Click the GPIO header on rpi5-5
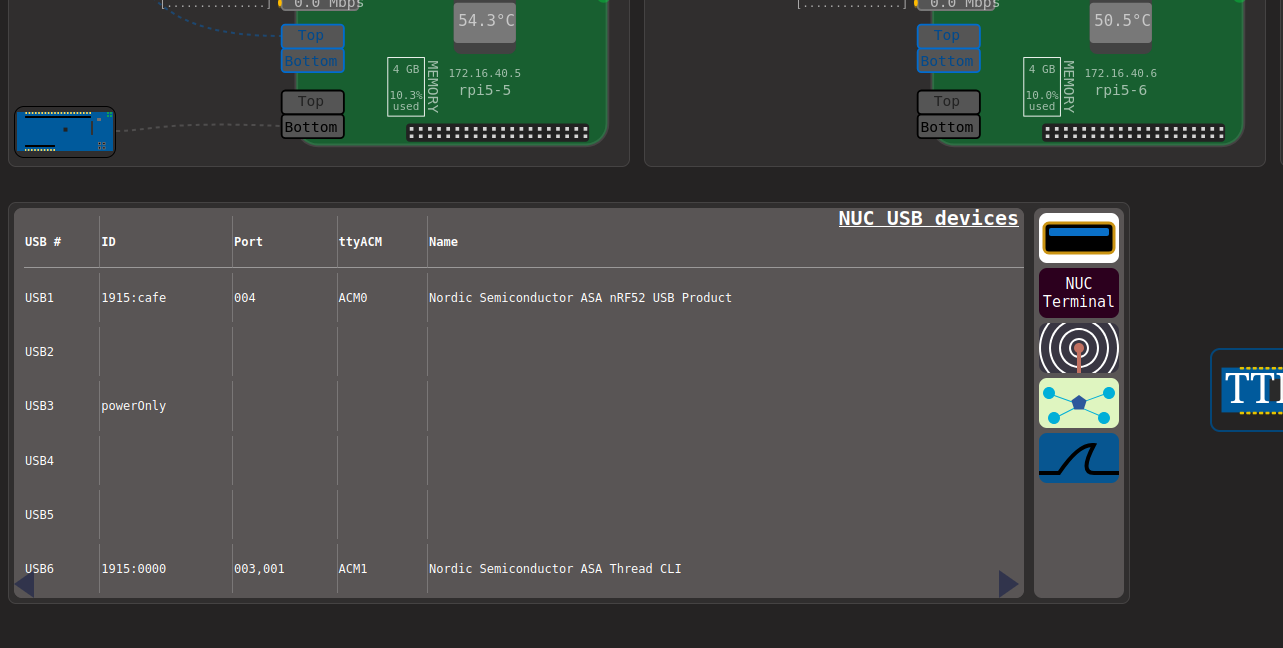This screenshot has height=648, width=1283. [x=498, y=132]
